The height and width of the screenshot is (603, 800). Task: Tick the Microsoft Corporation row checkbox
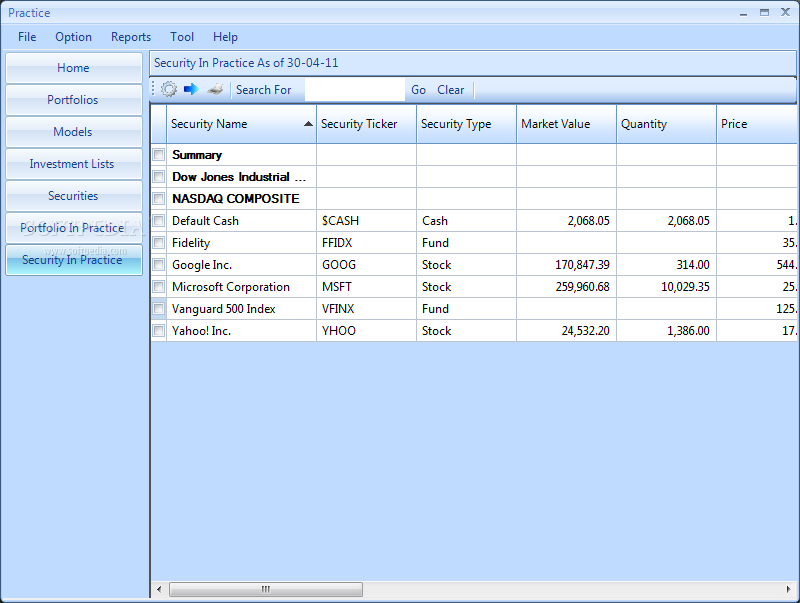click(159, 287)
